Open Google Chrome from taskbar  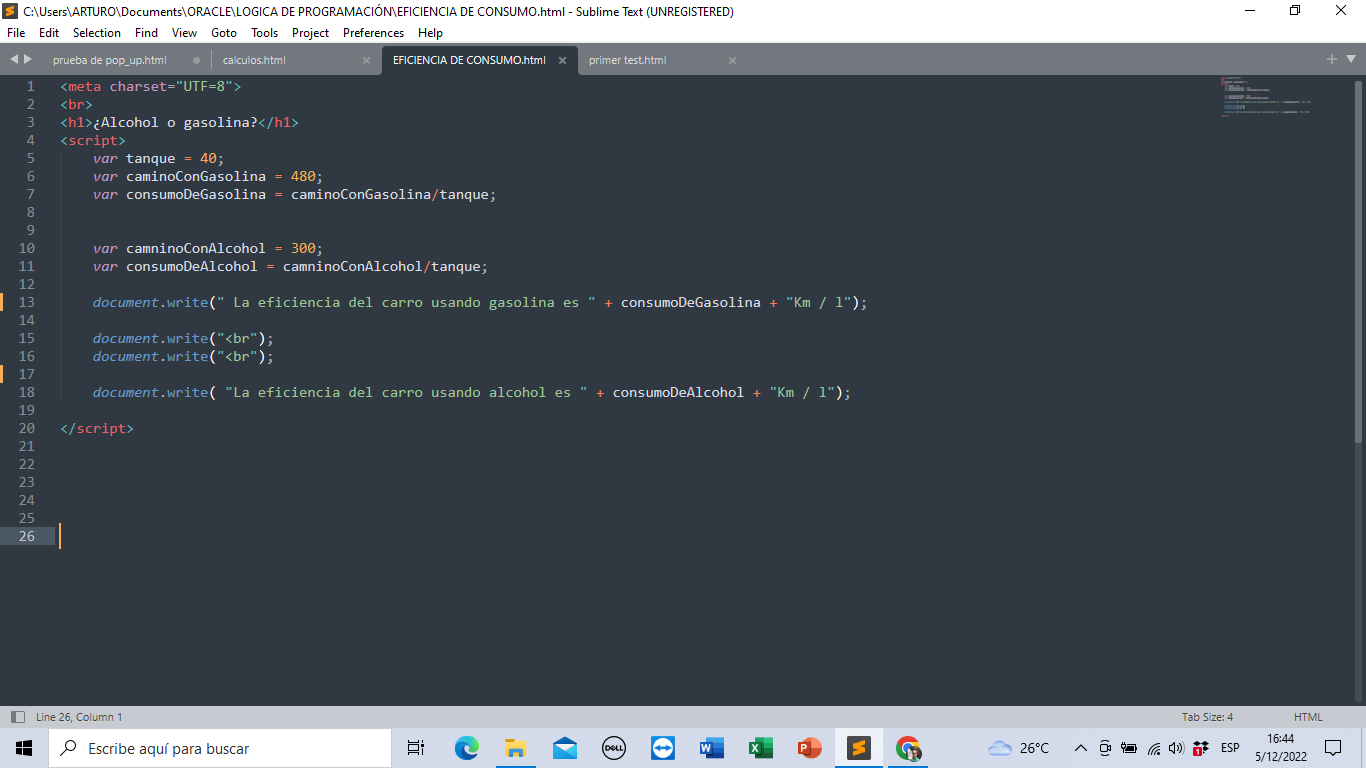(907, 748)
